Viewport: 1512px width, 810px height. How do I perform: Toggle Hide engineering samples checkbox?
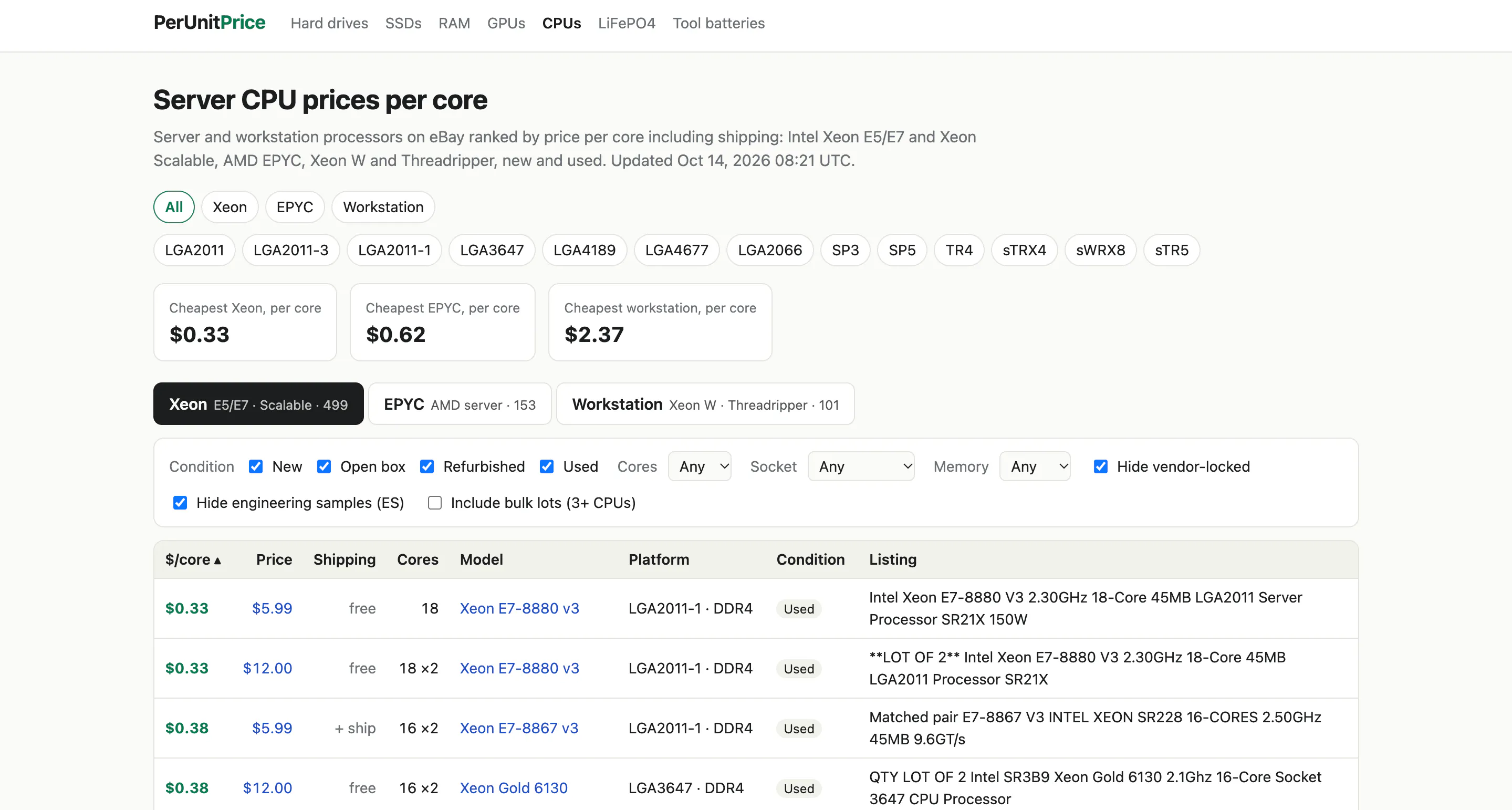pos(180,503)
